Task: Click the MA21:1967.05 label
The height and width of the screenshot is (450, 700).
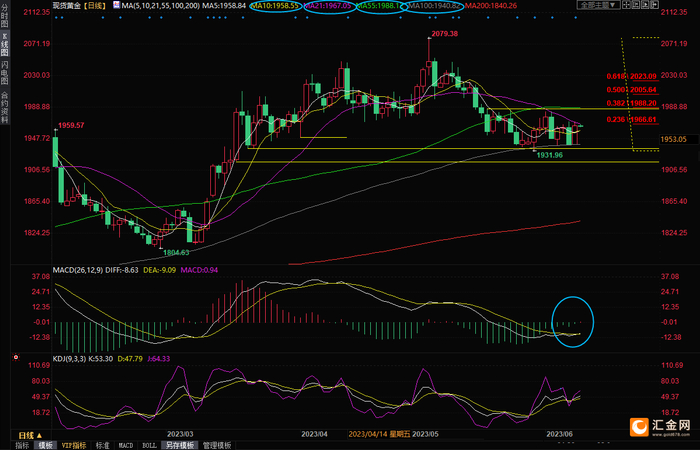Action: pyautogui.click(x=328, y=6)
